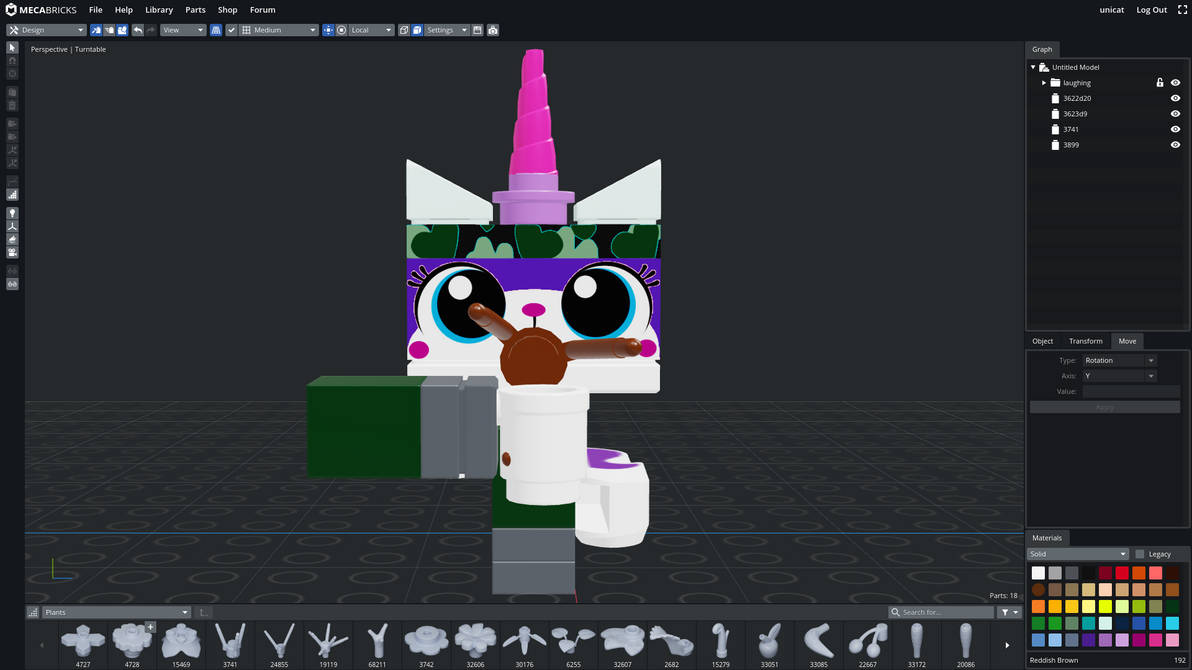Open the View dropdown
This screenshot has width=1192, height=670.
coord(182,30)
